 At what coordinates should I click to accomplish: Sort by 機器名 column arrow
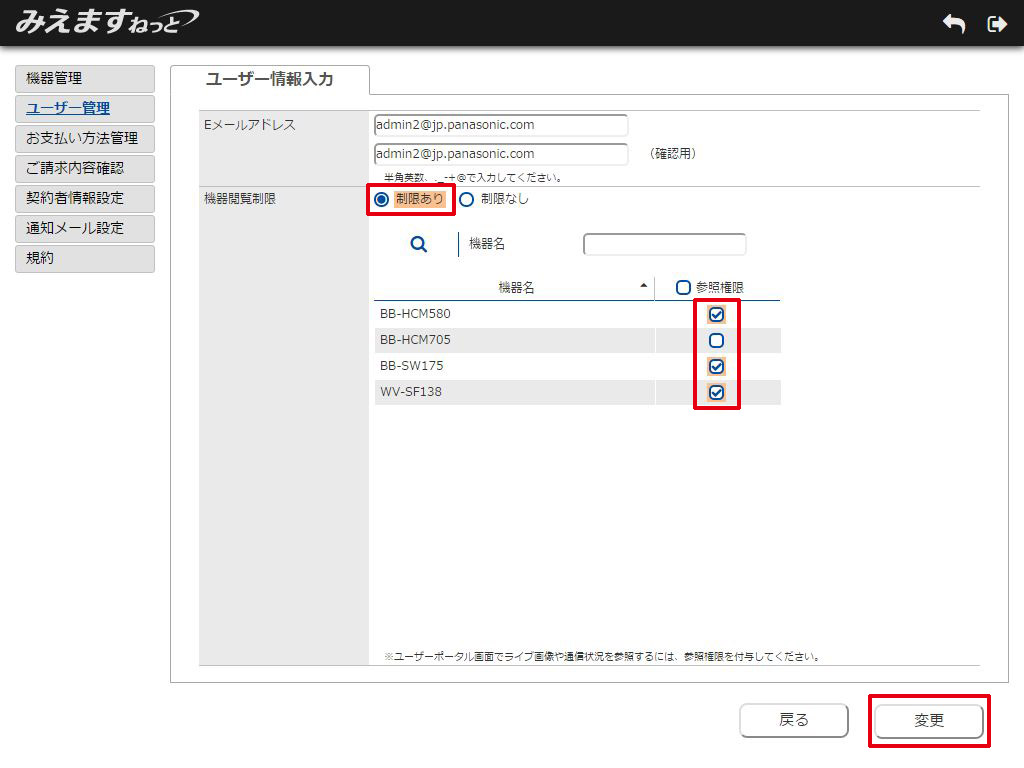point(643,286)
